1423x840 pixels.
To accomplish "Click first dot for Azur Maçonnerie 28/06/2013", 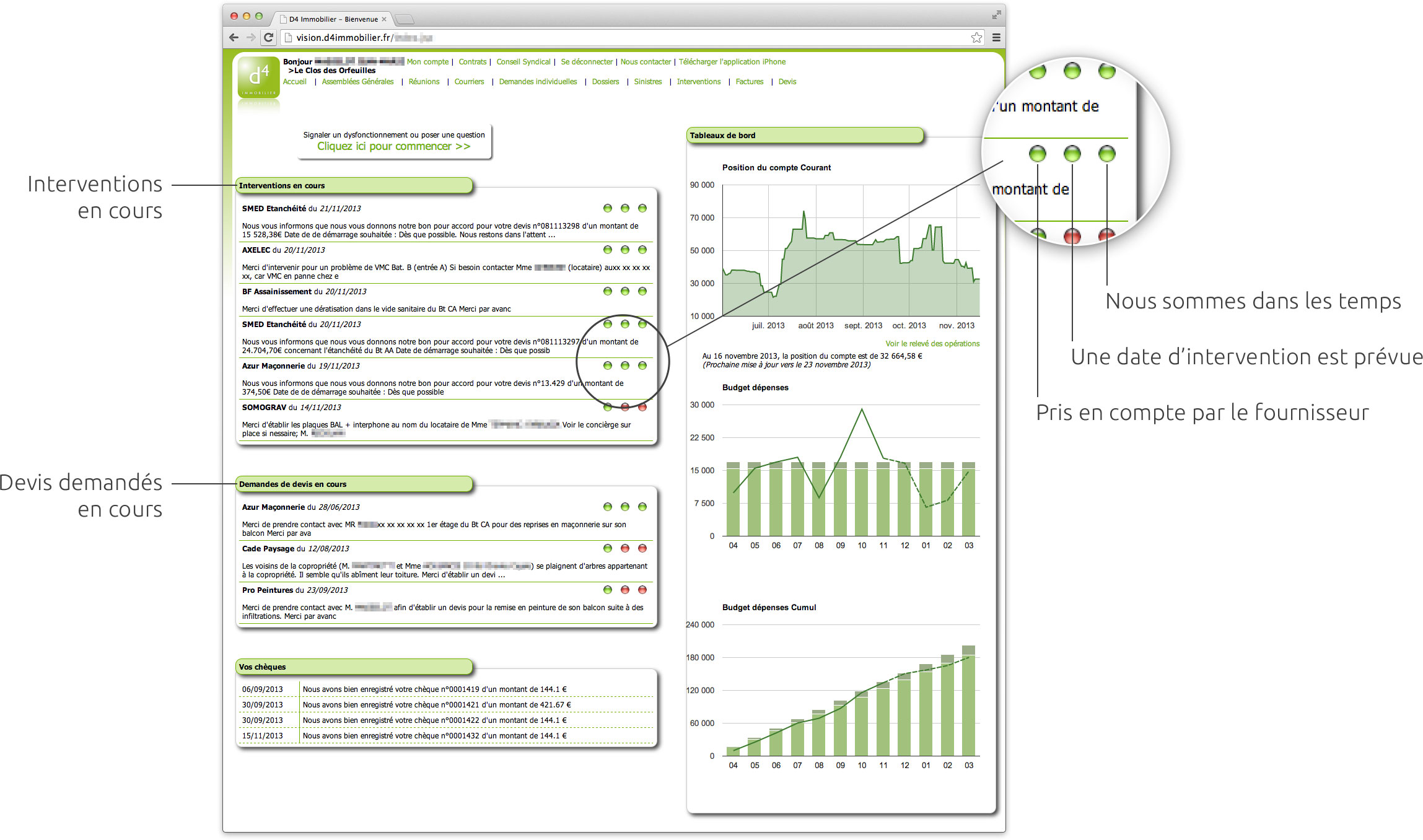I will click(x=608, y=507).
